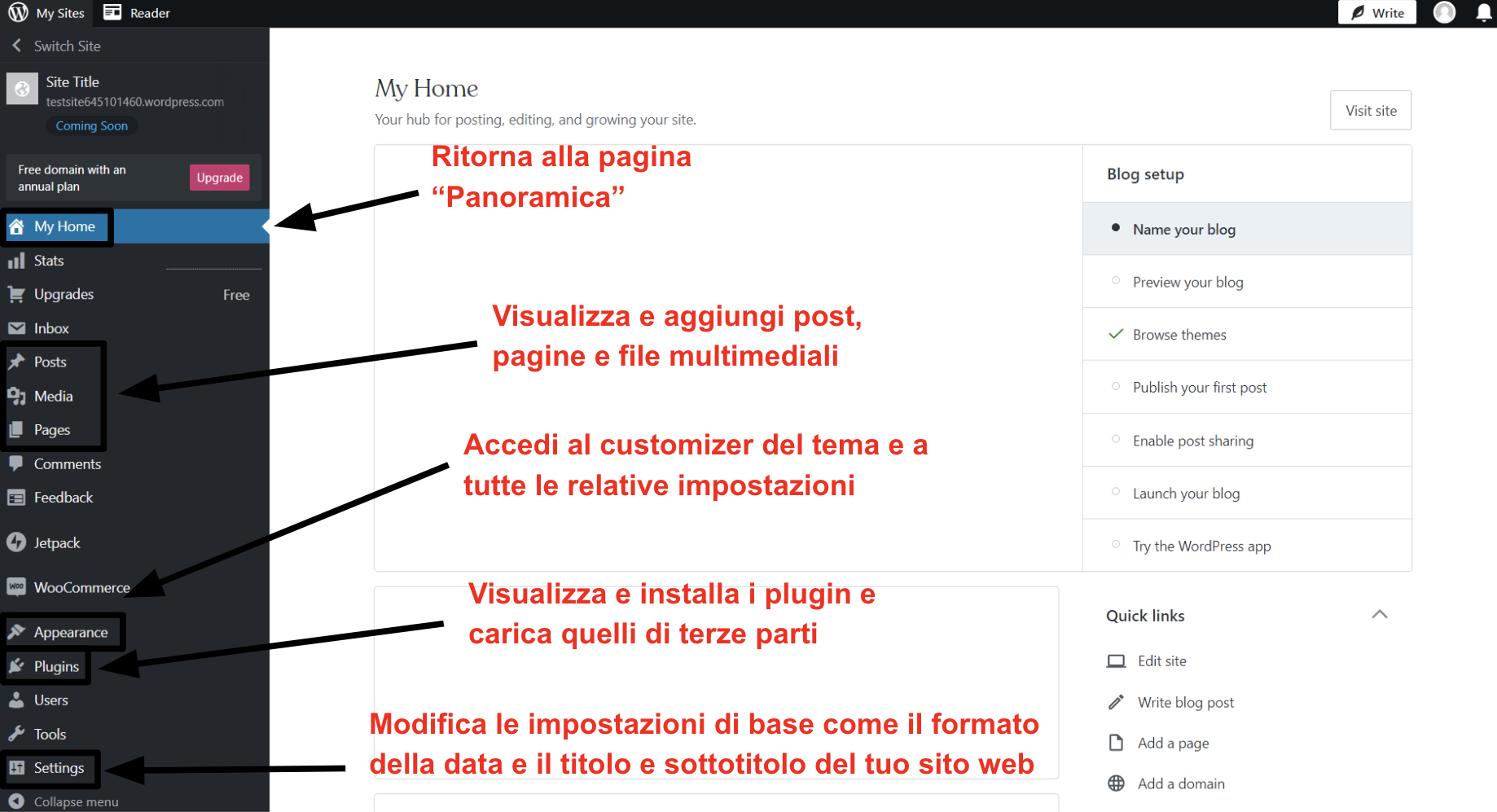Open My Sites menu
The image size is (1497, 812).
click(x=60, y=13)
